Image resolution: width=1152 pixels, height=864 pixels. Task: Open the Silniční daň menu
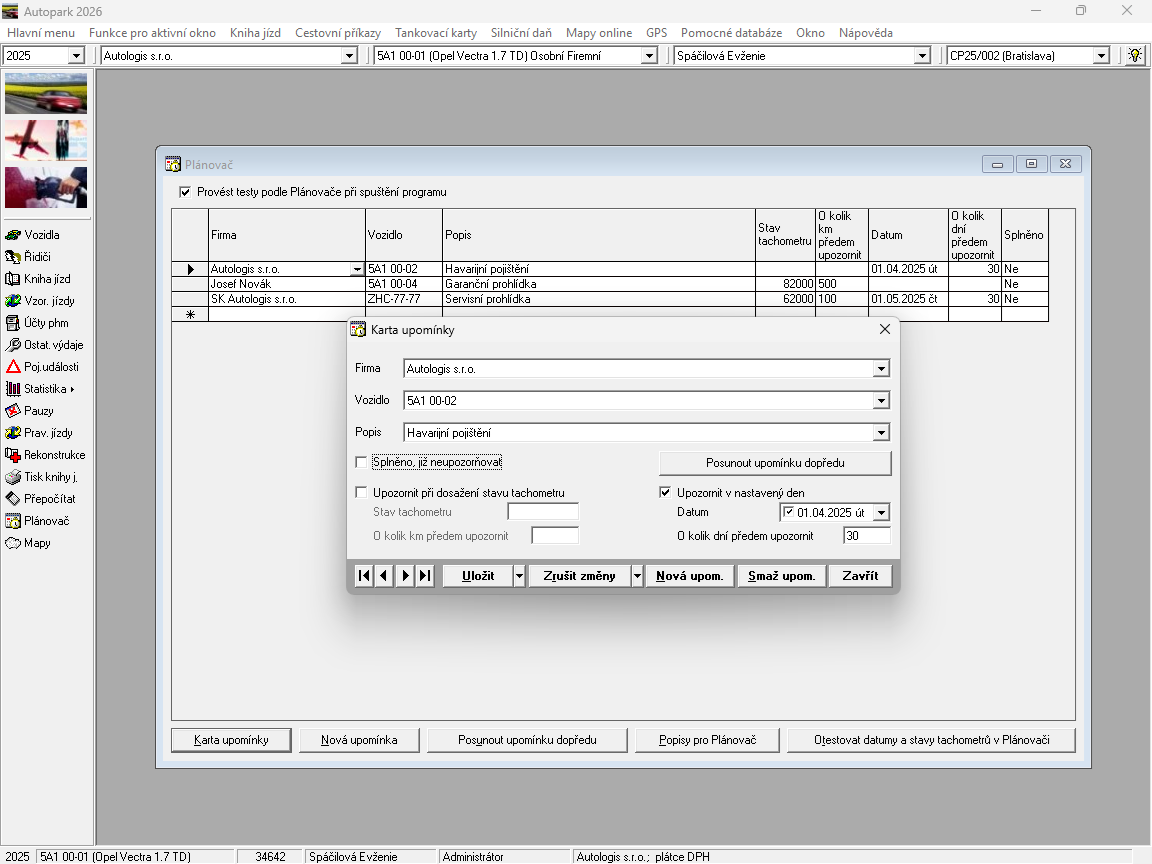point(520,33)
